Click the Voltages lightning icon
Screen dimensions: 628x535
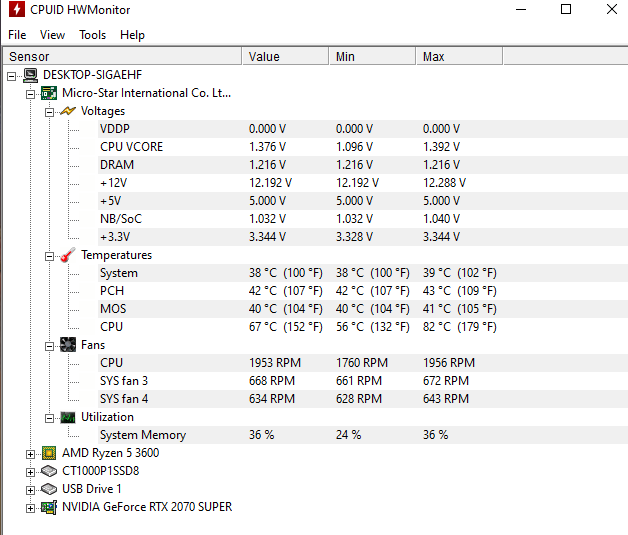[68, 111]
